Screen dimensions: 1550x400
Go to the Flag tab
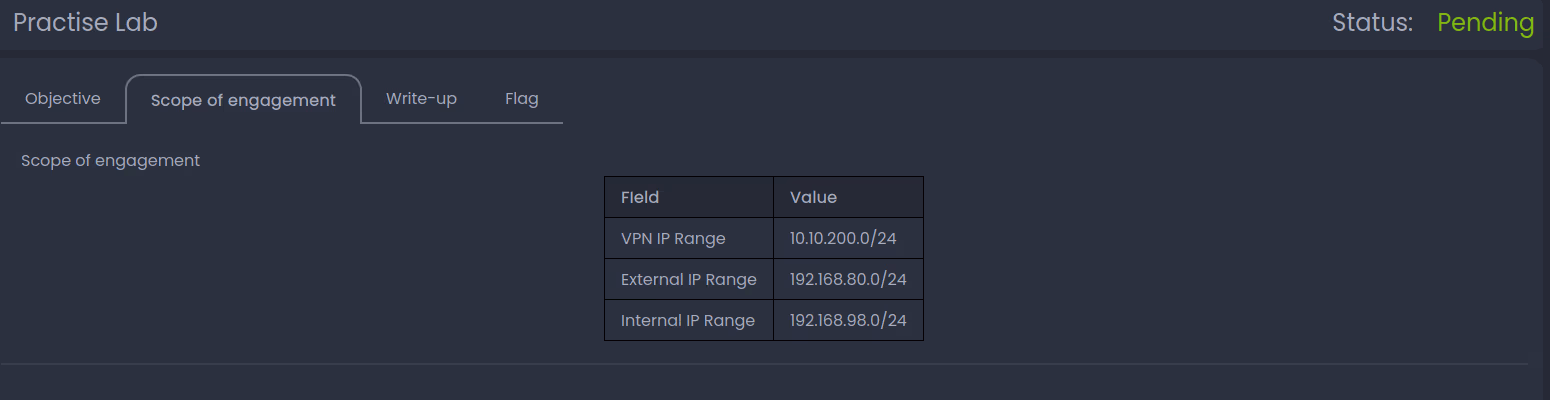[522, 99]
